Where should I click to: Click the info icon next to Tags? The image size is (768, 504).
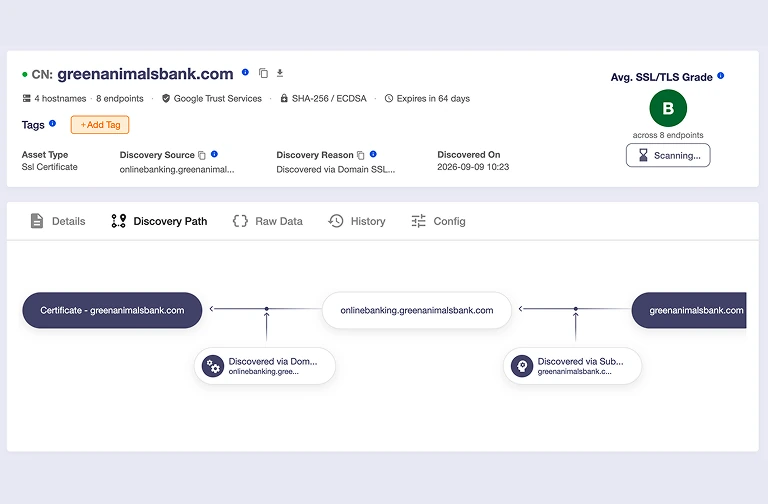click(52, 123)
